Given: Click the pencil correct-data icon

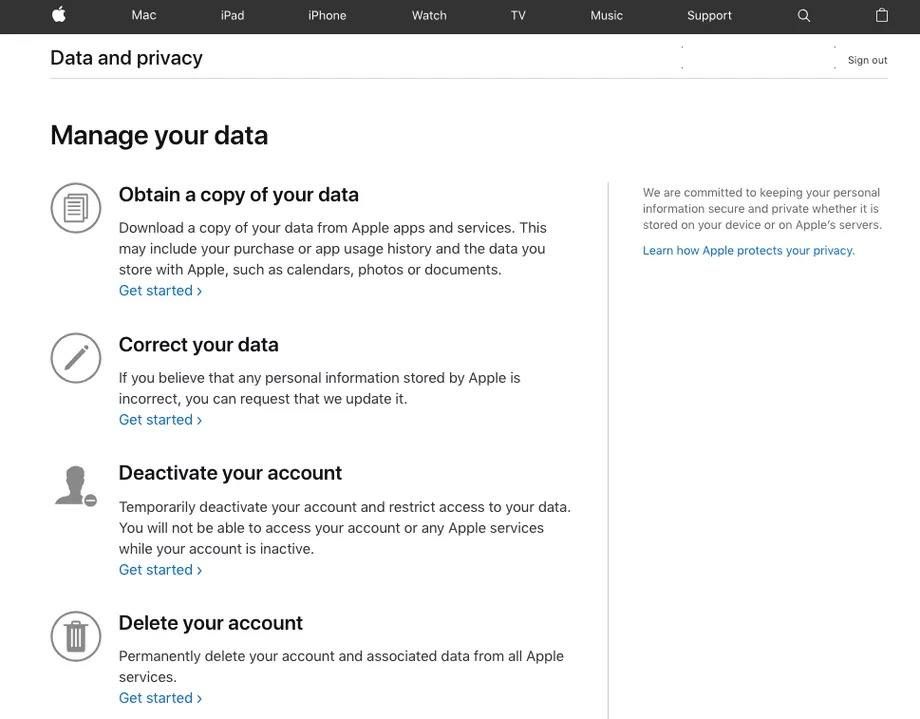Looking at the screenshot, I should pos(76,358).
